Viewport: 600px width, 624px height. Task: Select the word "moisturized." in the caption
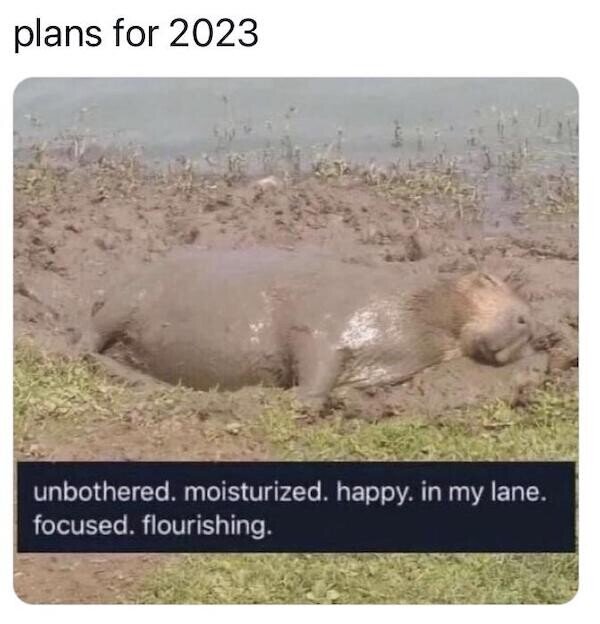click(257, 493)
